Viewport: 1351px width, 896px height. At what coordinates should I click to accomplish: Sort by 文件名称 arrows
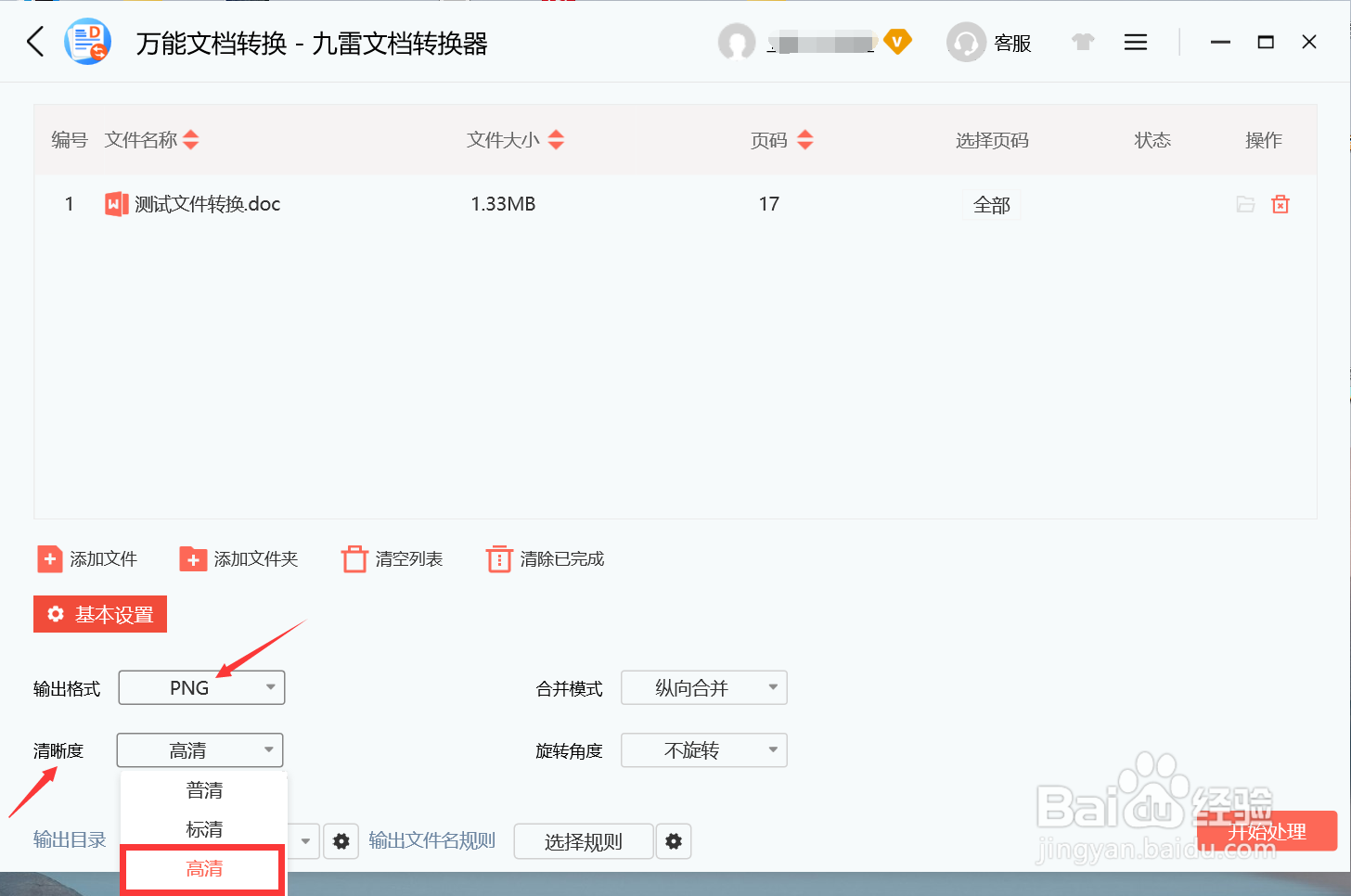[x=191, y=140]
